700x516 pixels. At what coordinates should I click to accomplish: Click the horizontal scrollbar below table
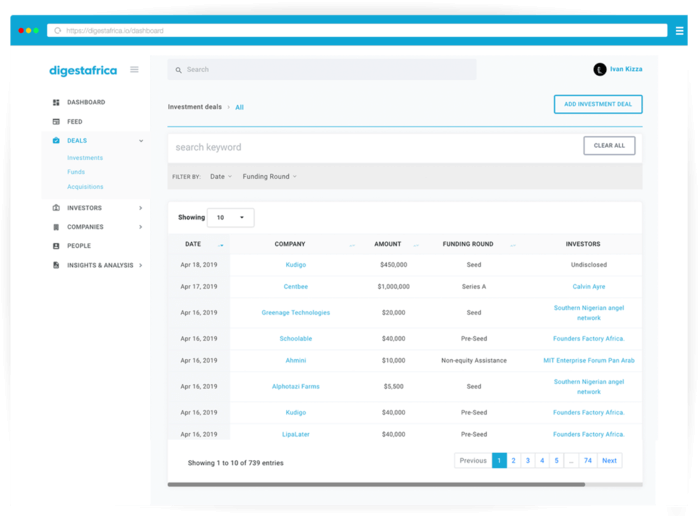[376, 484]
